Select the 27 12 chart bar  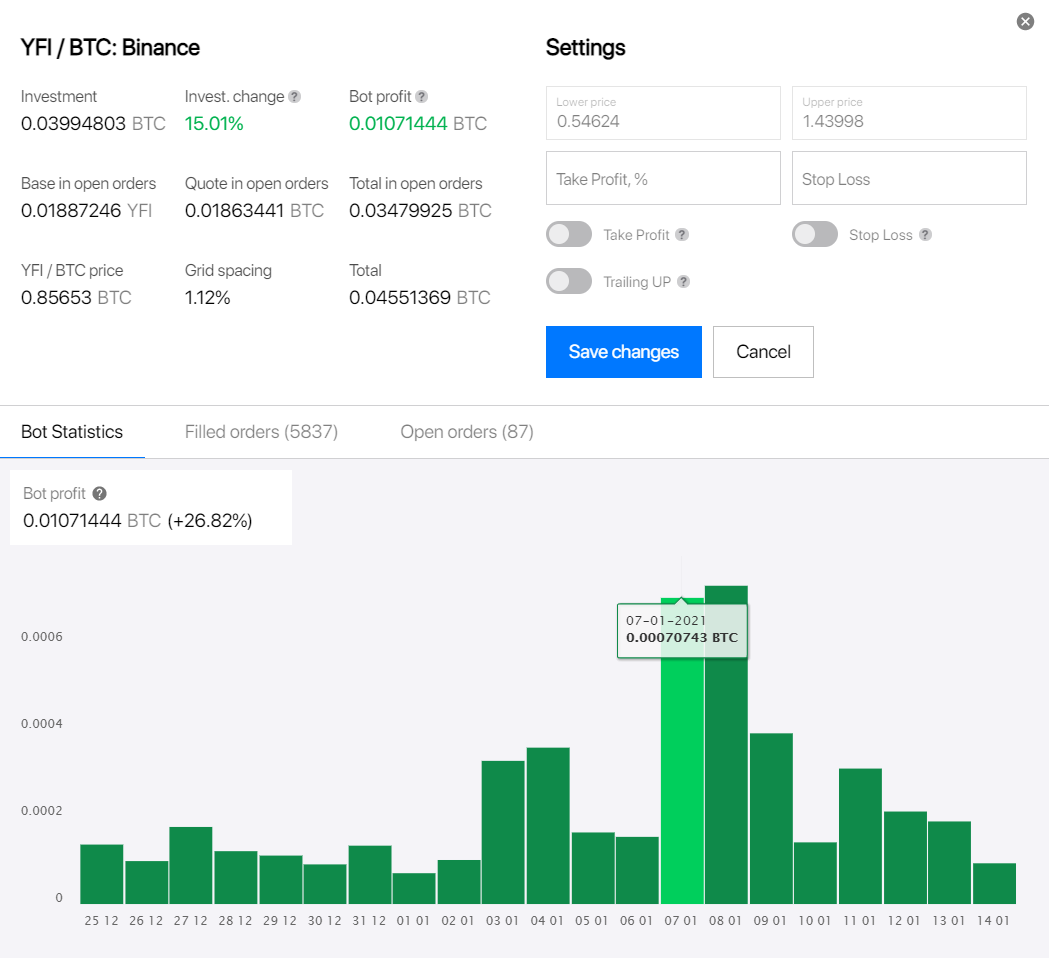(x=191, y=865)
